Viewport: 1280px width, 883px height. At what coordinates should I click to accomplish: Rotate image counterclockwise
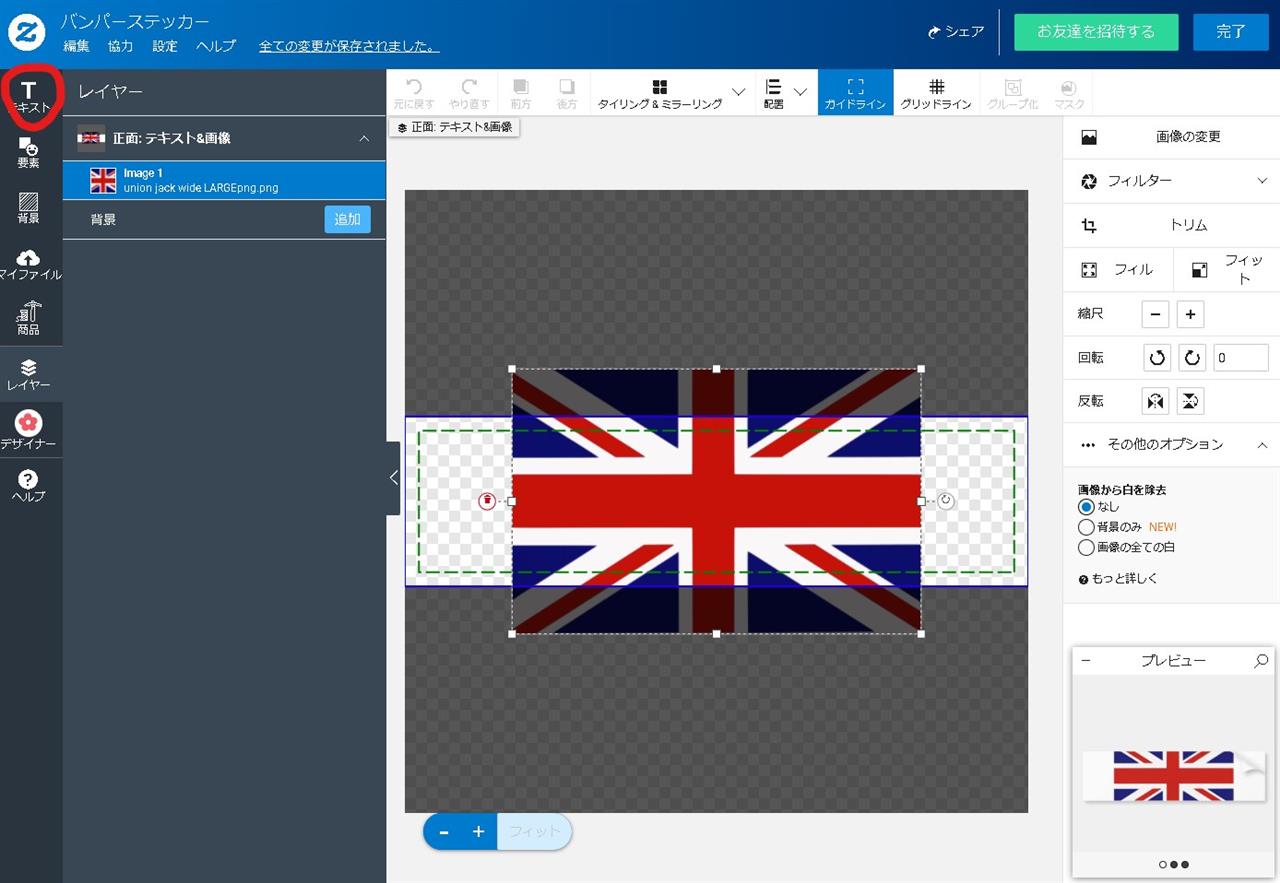[x=1157, y=358]
